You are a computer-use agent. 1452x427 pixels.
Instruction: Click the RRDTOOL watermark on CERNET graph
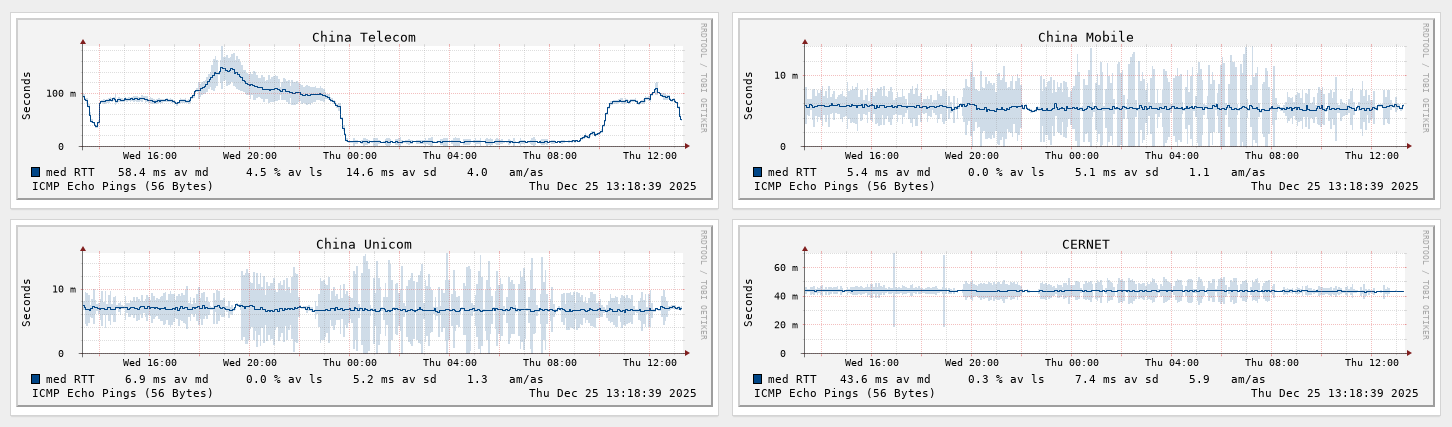pyautogui.click(x=1425, y=285)
